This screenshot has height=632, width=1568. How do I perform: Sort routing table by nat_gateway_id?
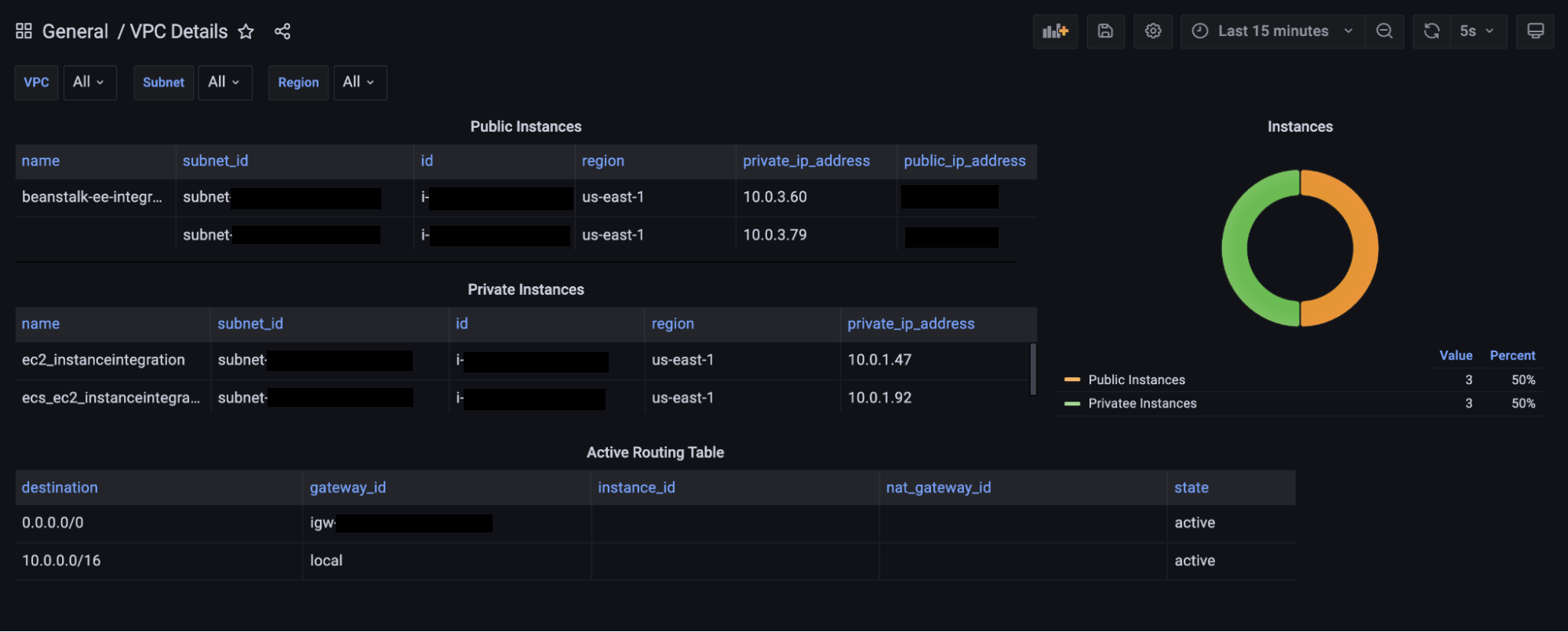pos(938,488)
